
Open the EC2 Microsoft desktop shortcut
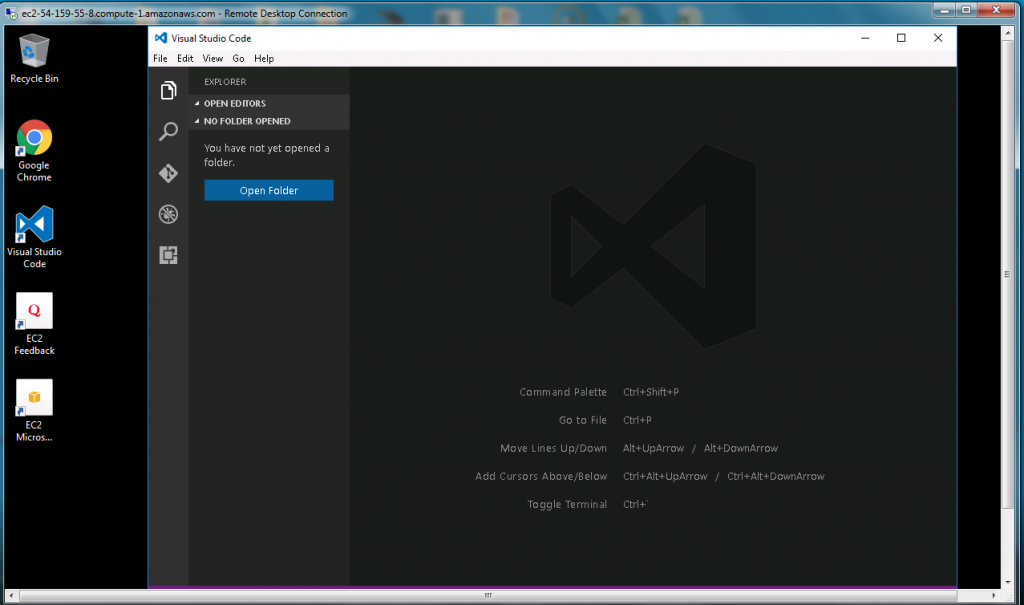33,398
